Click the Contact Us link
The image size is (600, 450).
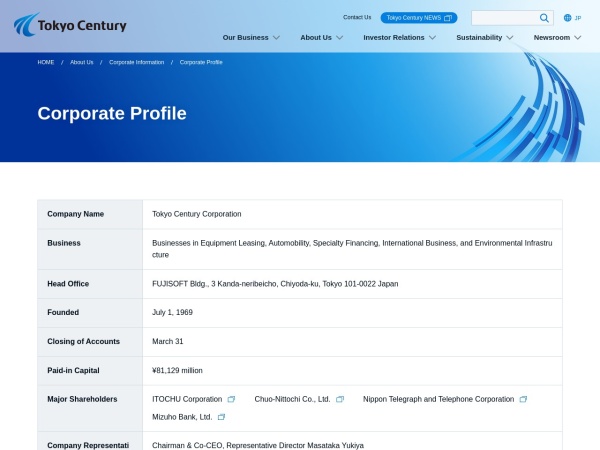pyautogui.click(x=357, y=18)
